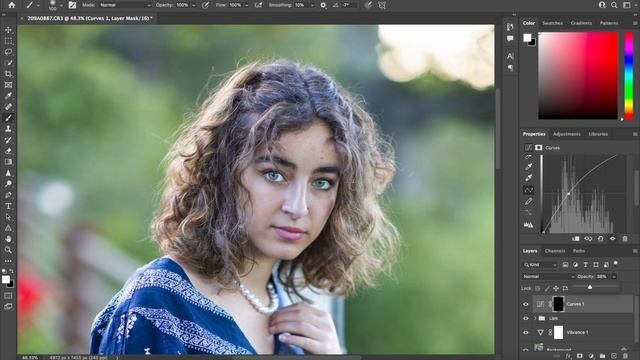Select the Pen tool
640x360 pixels.
tap(8, 195)
